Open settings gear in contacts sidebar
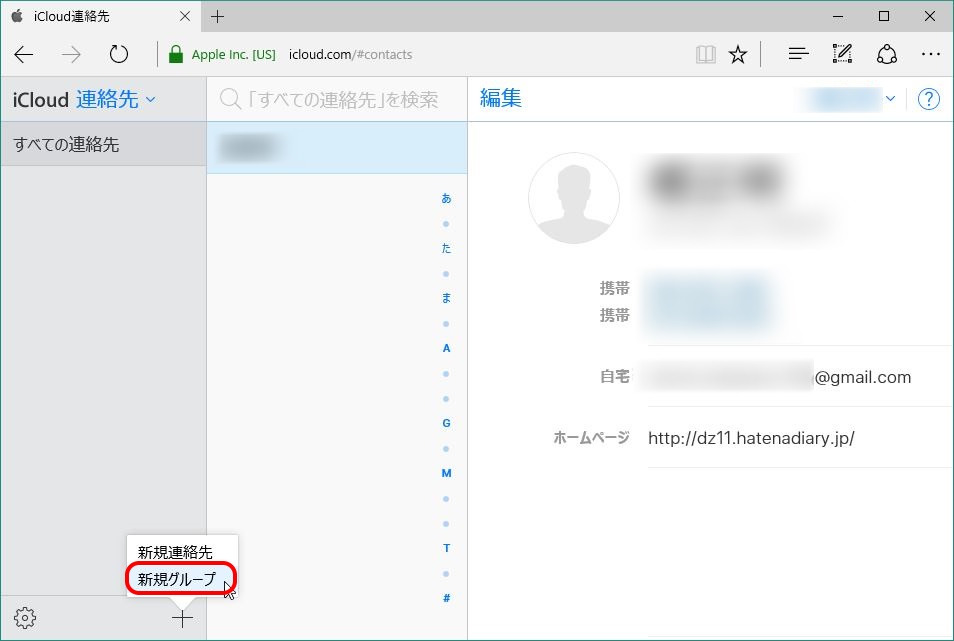Image resolution: width=954 pixels, height=641 pixels. tap(25, 618)
